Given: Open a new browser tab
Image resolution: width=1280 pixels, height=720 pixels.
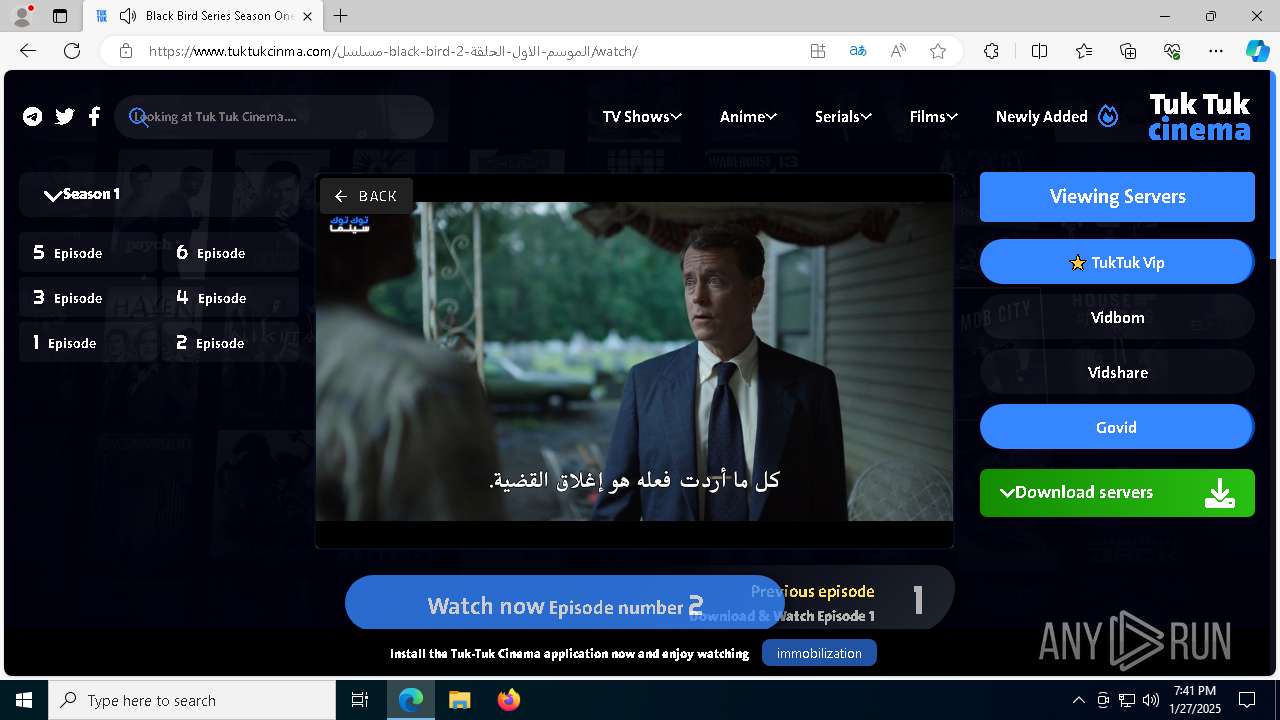Looking at the screenshot, I should coord(341,16).
